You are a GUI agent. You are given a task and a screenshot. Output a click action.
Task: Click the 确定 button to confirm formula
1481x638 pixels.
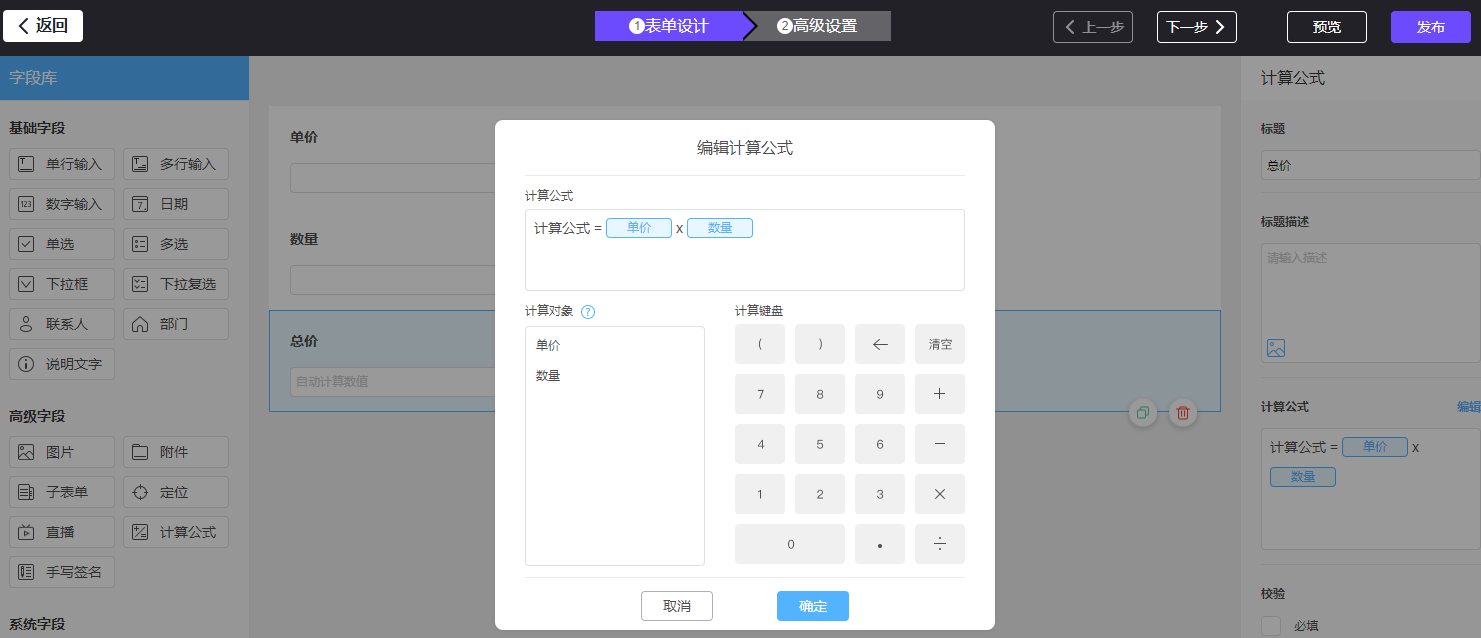[812, 606]
